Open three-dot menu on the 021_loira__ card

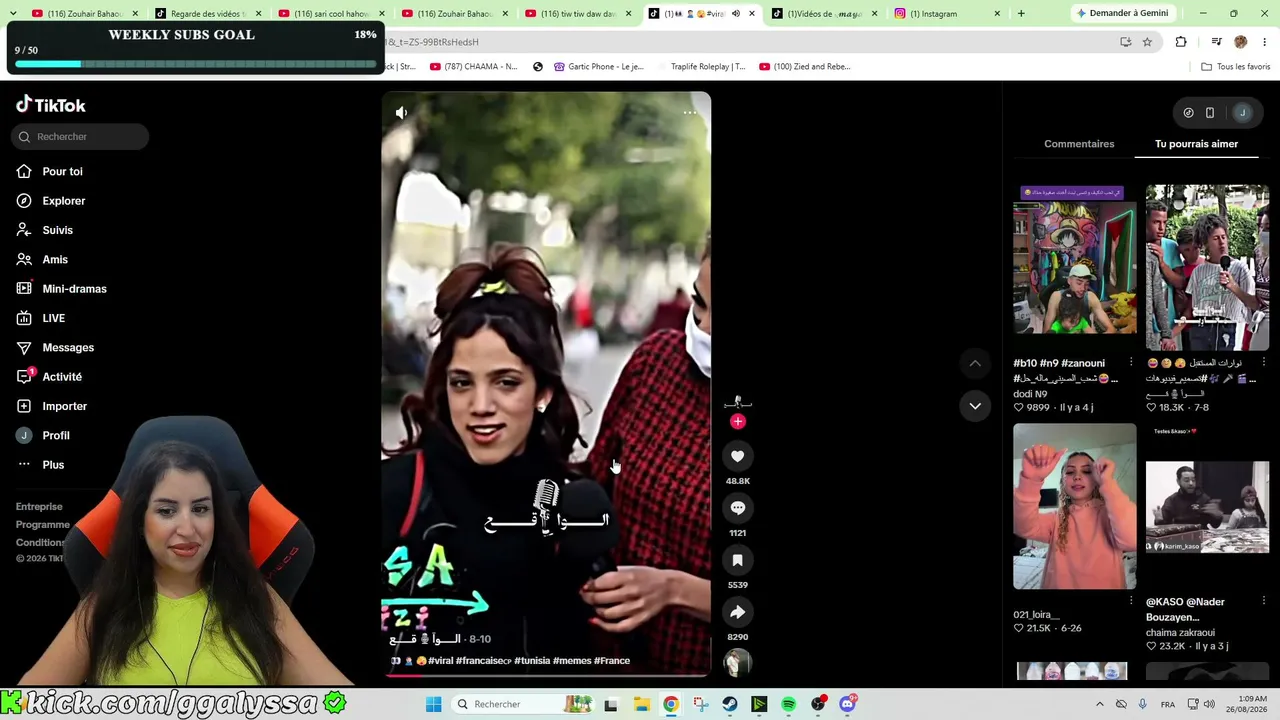point(1131,601)
